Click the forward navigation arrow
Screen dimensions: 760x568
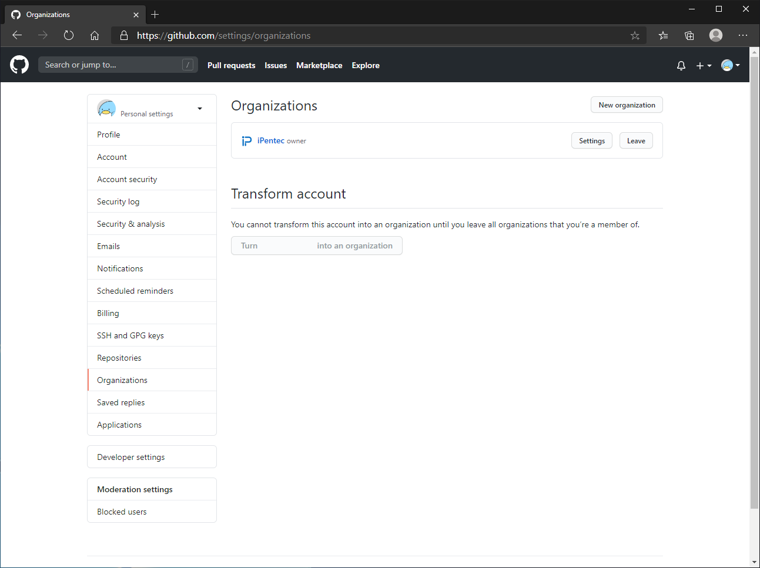43,35
